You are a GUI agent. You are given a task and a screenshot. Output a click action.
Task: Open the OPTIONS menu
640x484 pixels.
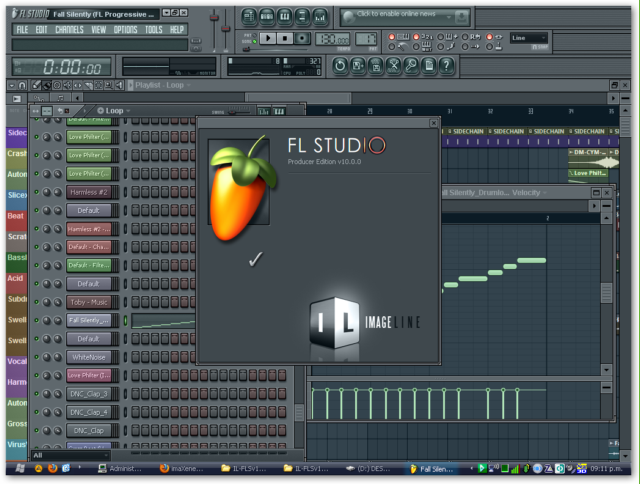pyautogui.click(x=125, y=29)
